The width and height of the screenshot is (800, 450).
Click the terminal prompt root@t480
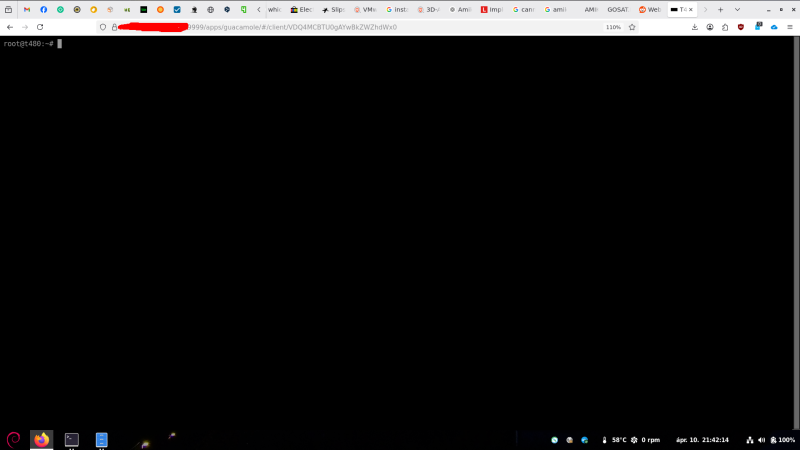pos(28,44)
